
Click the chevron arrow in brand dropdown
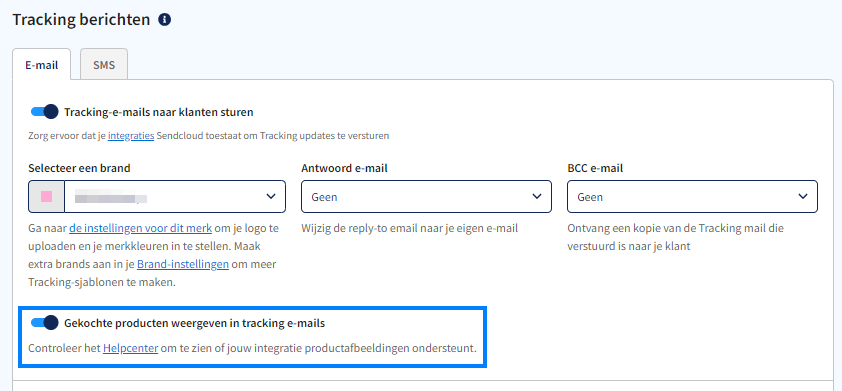pyautogui.click(x=271, y=197)
